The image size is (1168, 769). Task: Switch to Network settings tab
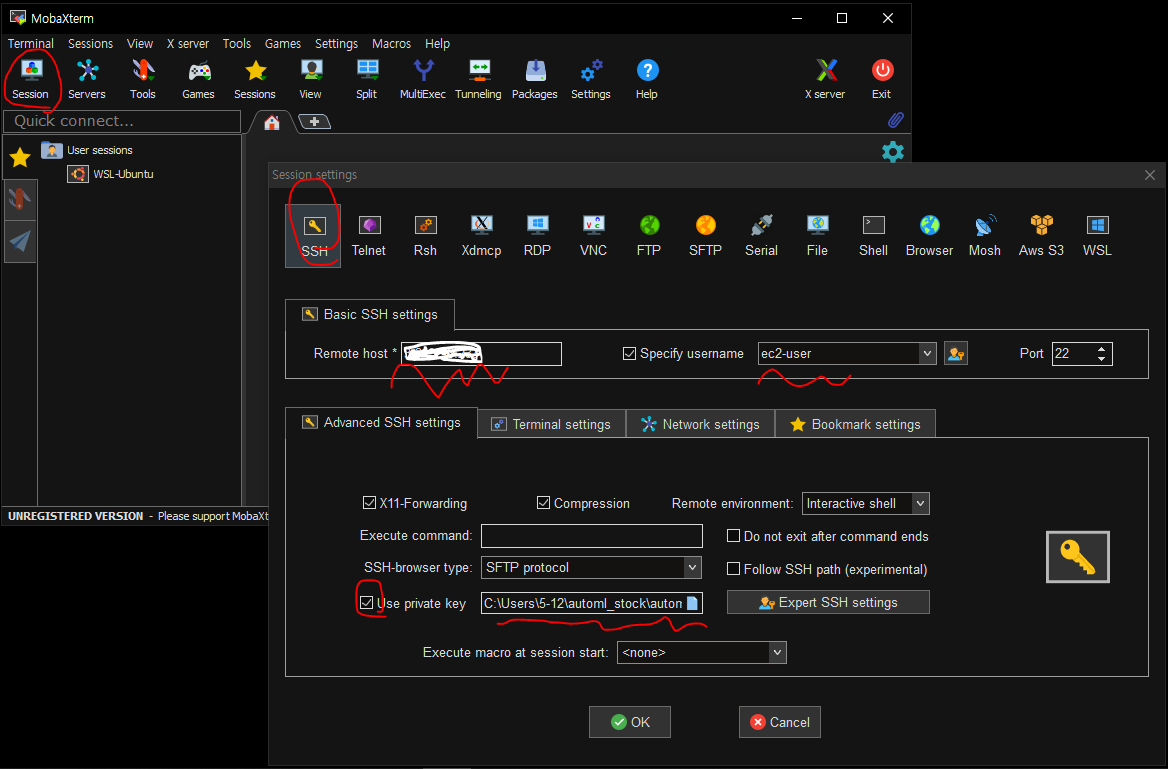(x=700, y=424)
